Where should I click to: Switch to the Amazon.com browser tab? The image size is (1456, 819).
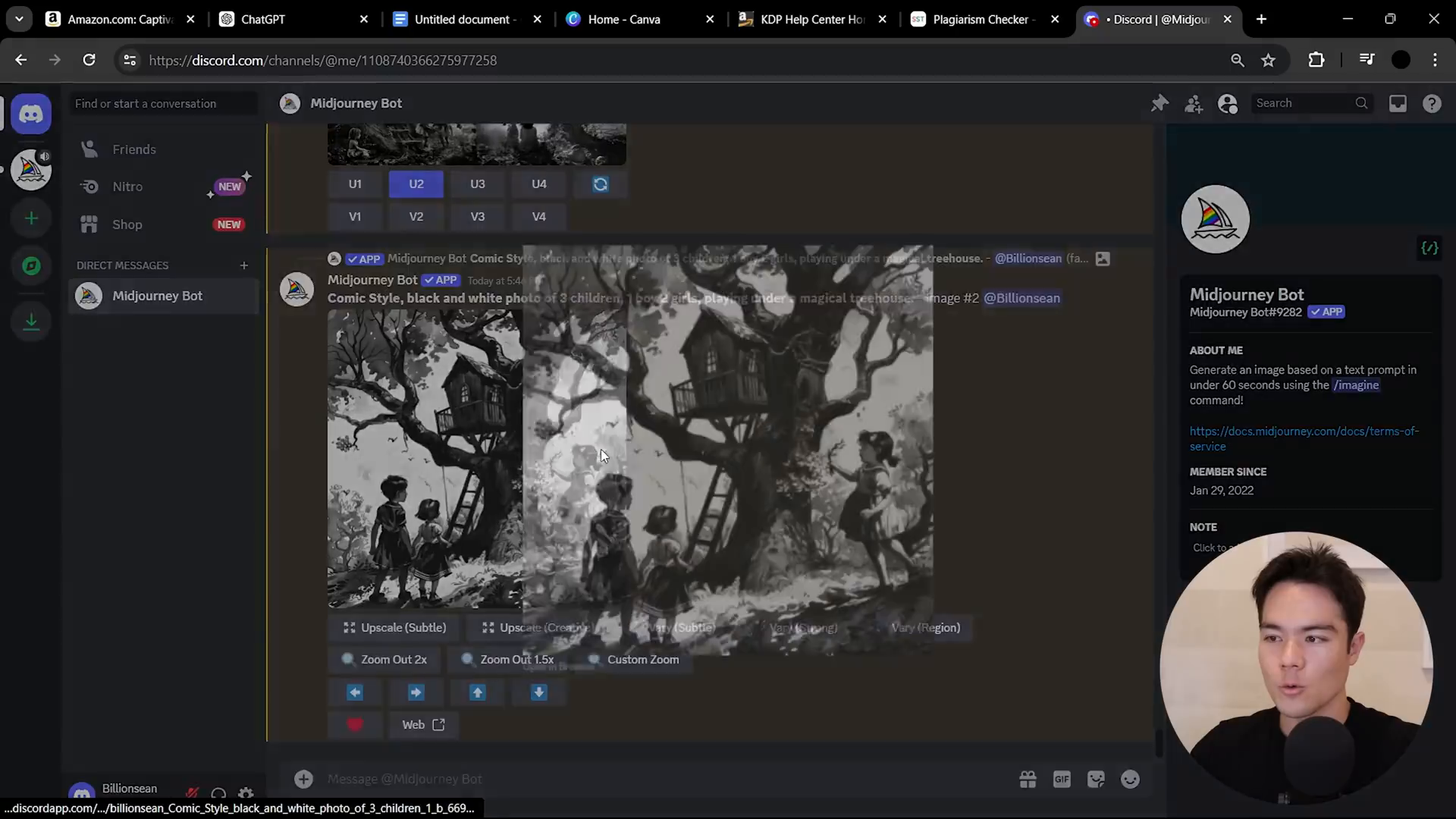(118, 19)
